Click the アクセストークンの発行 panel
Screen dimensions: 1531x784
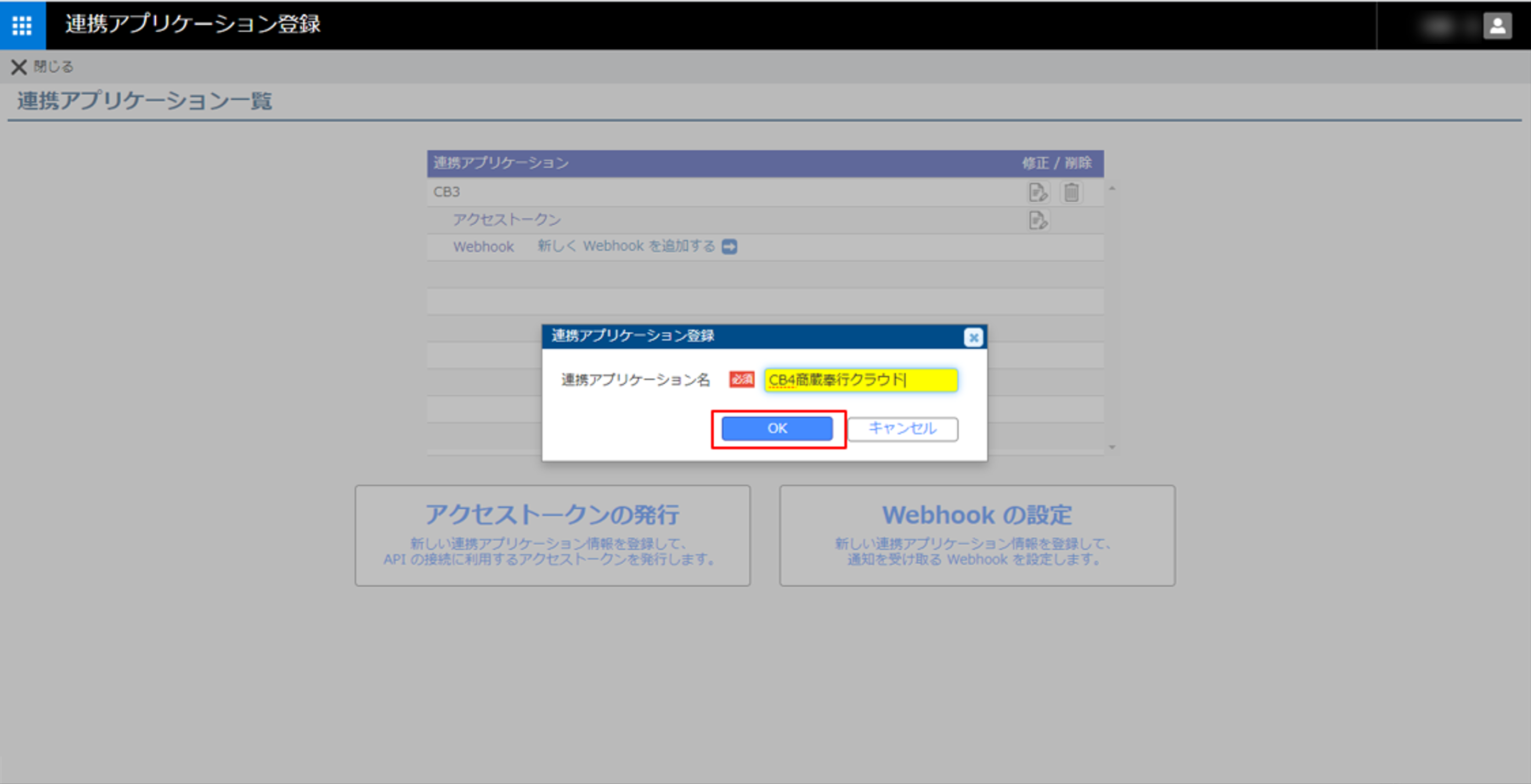point(552,535)
